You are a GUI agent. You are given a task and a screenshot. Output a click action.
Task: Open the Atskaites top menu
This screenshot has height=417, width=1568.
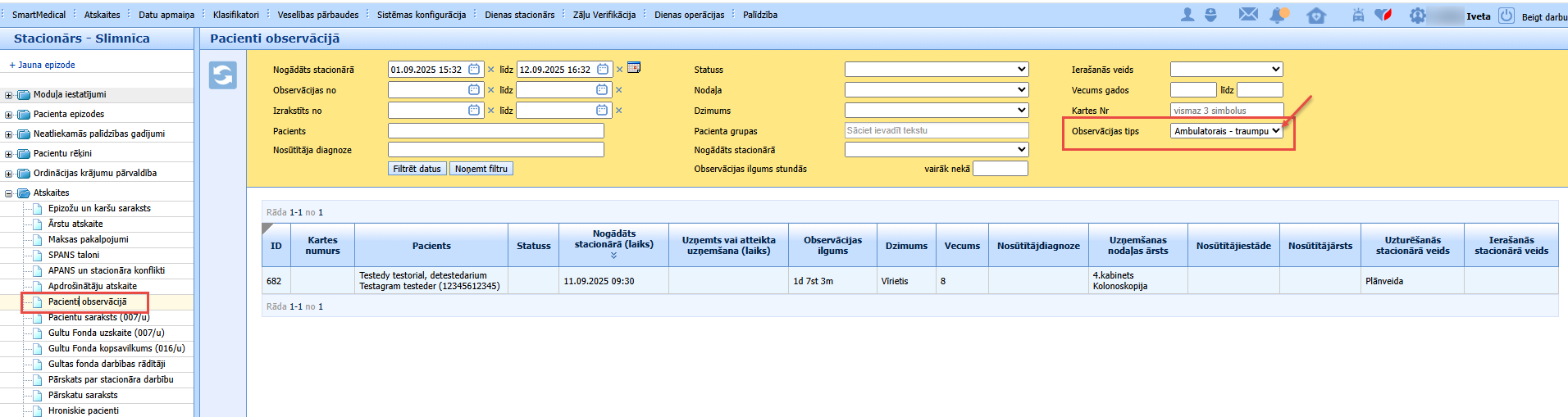tap(102, 15)
